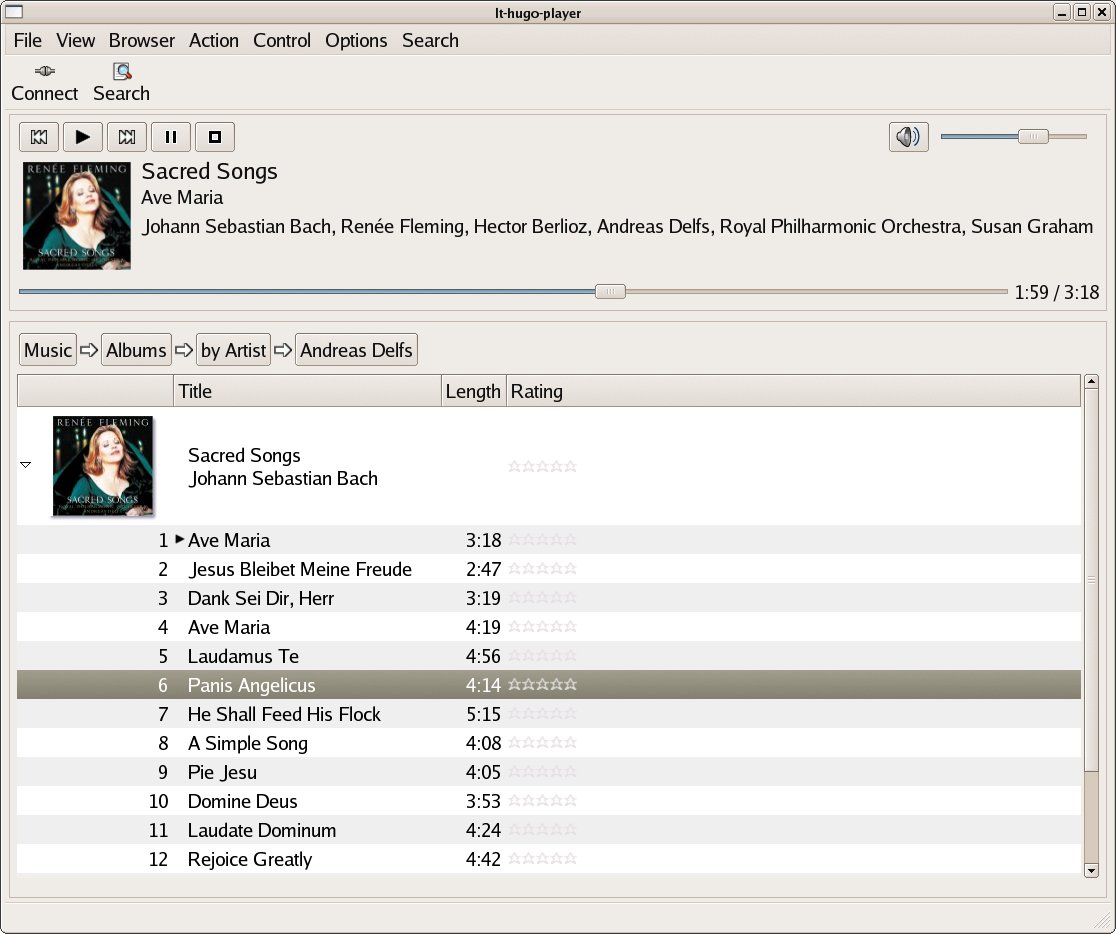Screen dimensions: 1116x934
Task: Select track Jesus Bleibet Meine Freude
Action: (549, 570)
